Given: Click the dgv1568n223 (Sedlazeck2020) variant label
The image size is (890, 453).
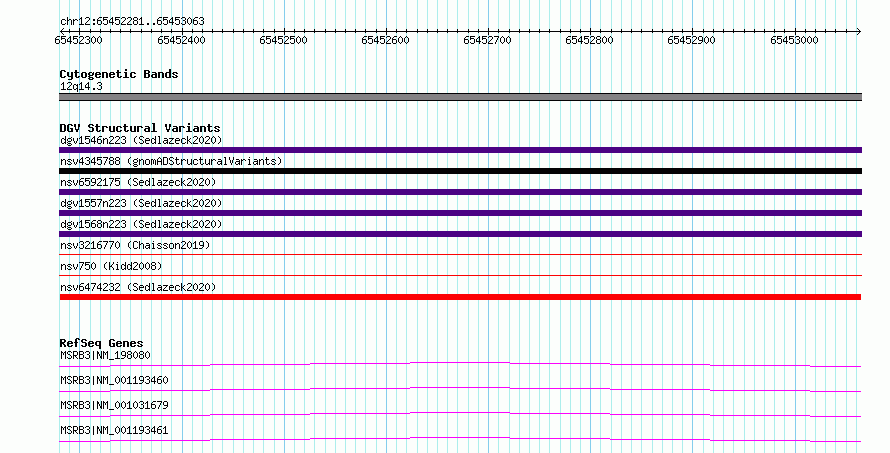Looking at the screenshot, I should click(x=141, y=224).
